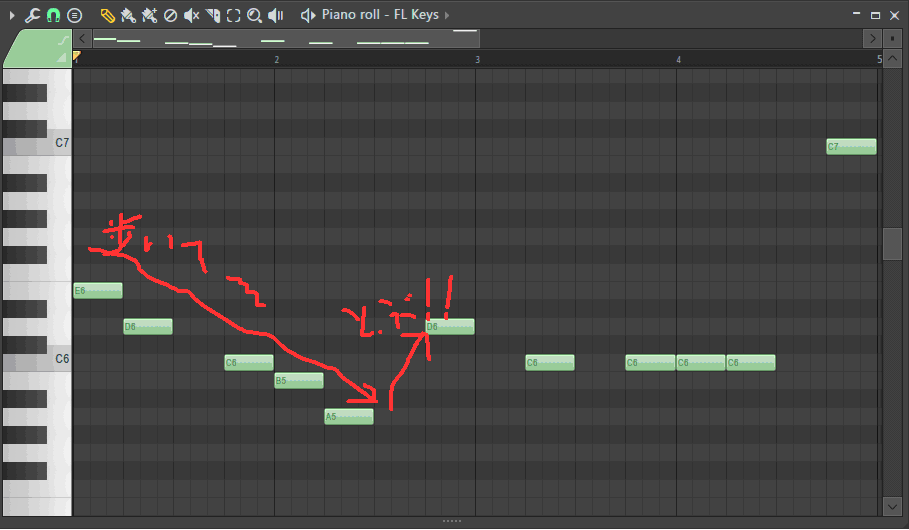Select the yellow pencil Draw tool
Image resolution: width=909 pixels, height=530 pixels.
[x=107, y=15]
